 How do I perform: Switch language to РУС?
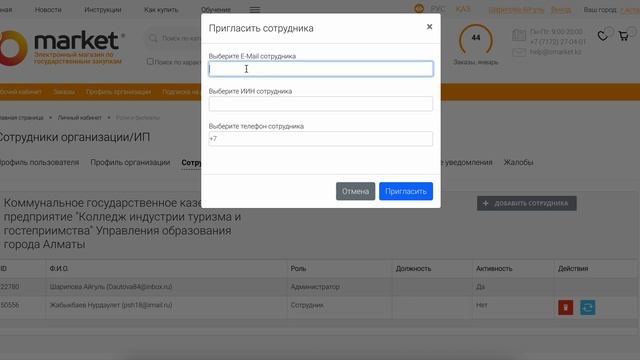tap(438, 9)
